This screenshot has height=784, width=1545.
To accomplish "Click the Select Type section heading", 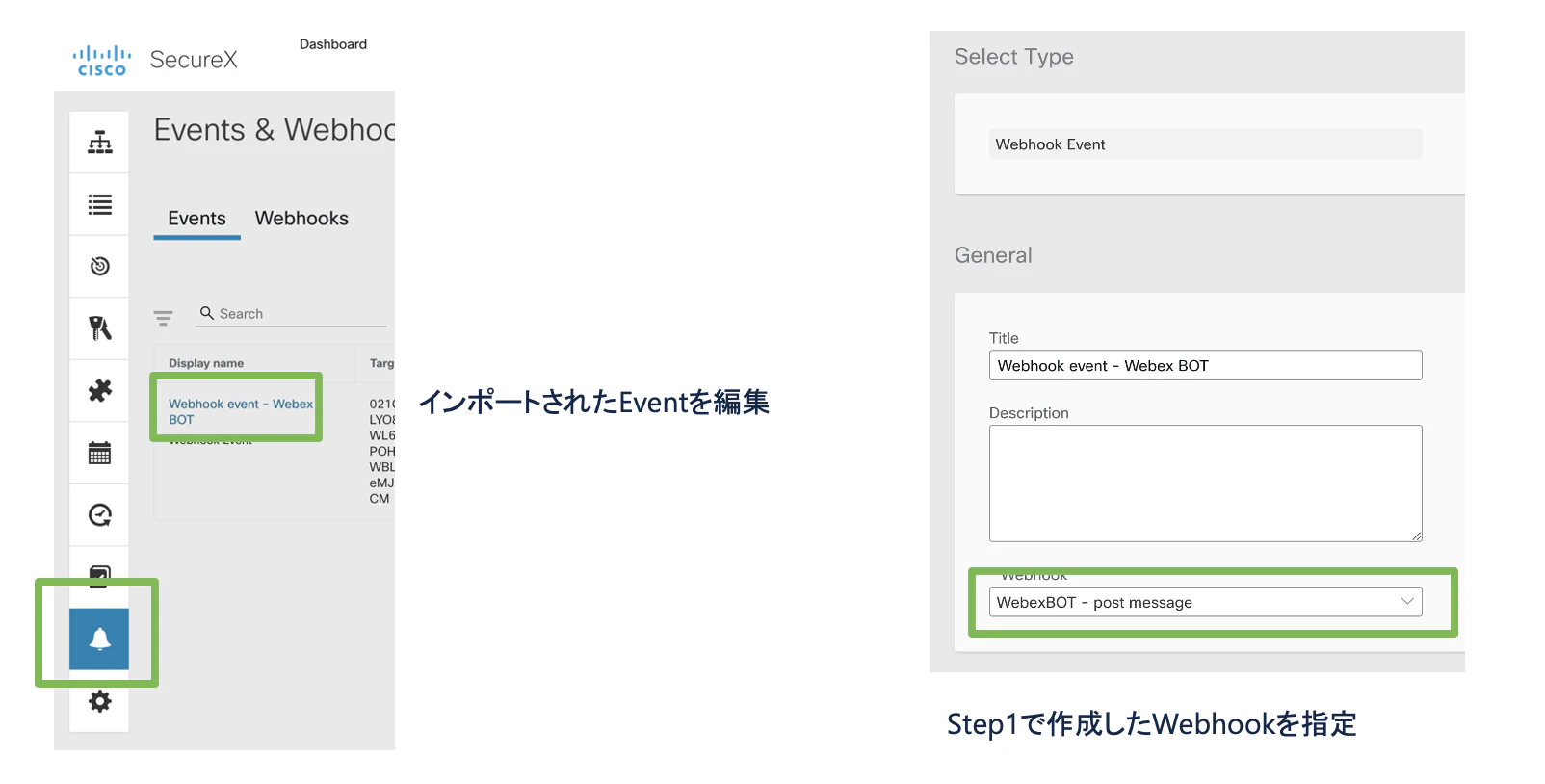I will coord(1014,57).
